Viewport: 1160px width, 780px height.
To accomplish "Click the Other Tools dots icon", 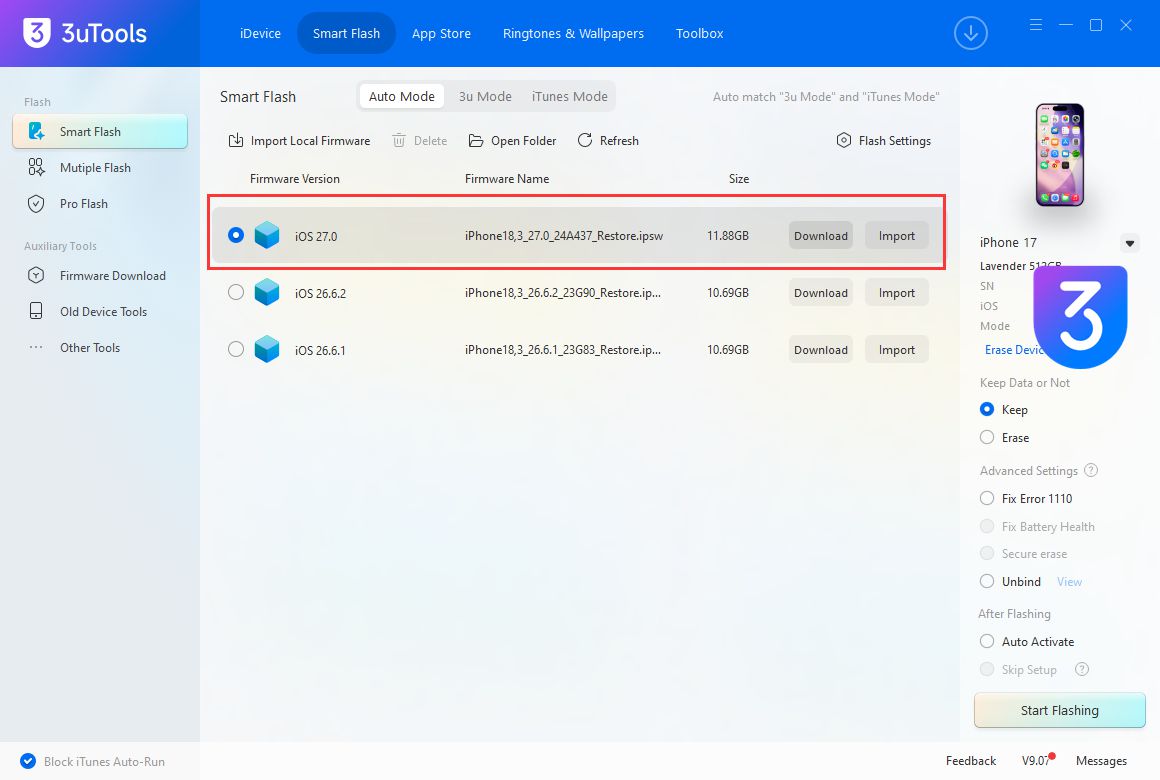I will coord(36,347).
